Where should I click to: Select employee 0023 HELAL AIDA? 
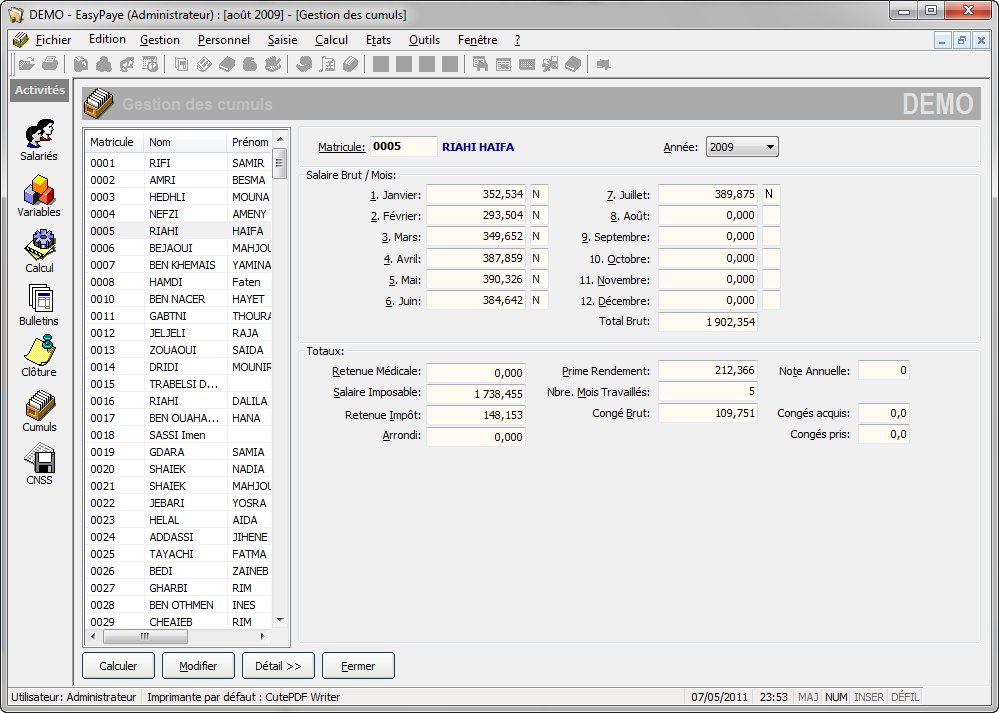click(x=178, y=520)
